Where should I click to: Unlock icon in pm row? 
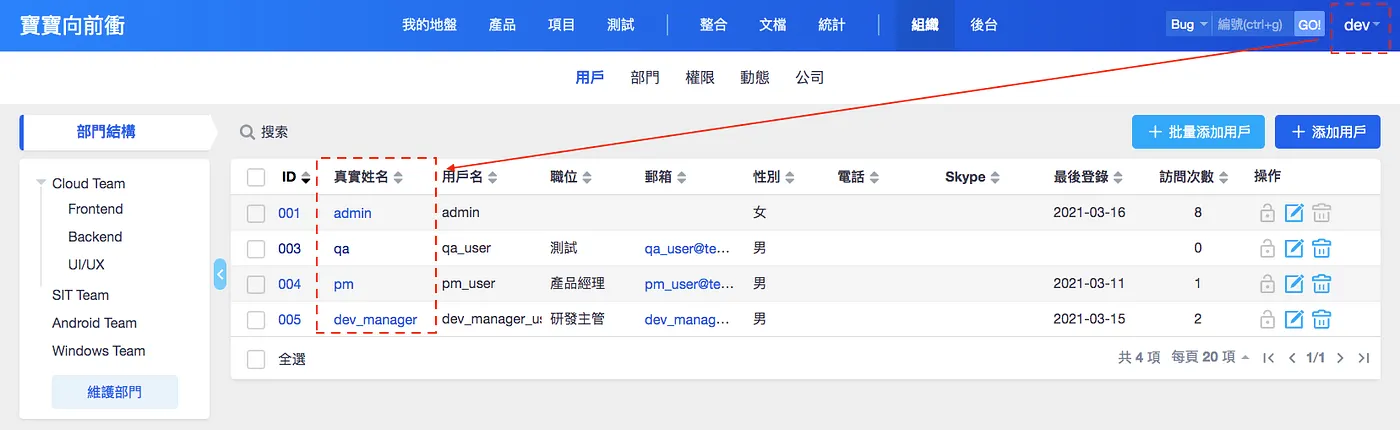(x=1266, y=284)
